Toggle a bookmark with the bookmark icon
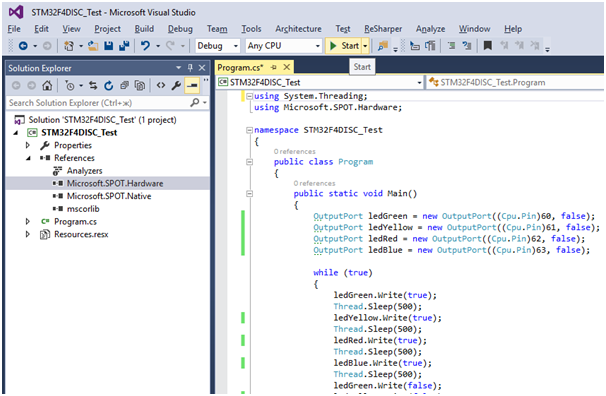 click(x=488, y=46)
